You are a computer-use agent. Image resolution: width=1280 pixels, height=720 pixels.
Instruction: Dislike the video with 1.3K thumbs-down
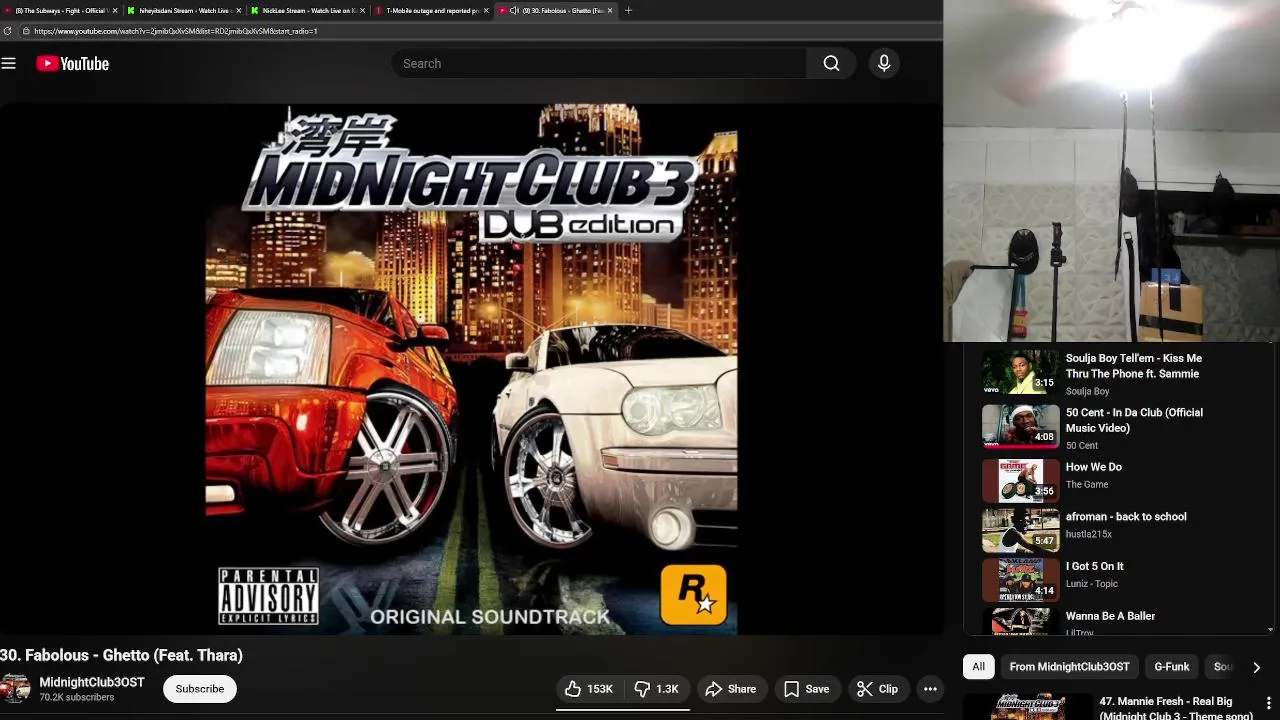coord(656,689)
